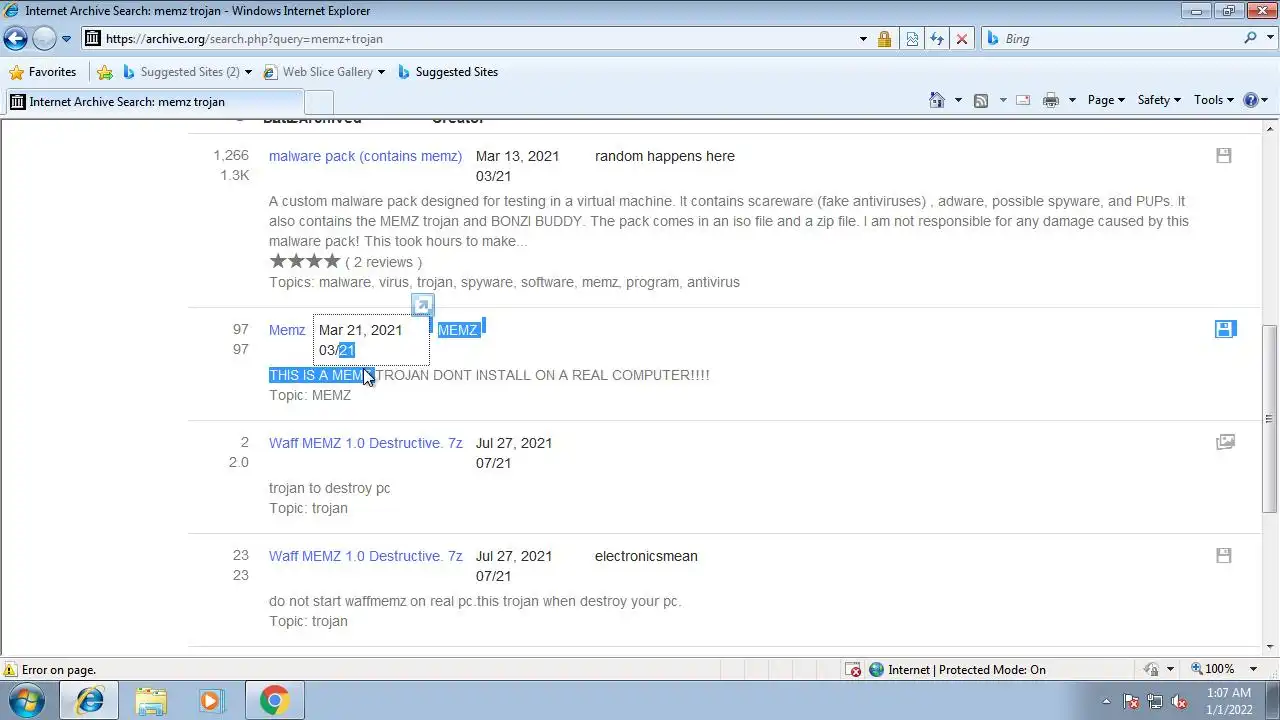1280x720 pixels.
Task: Open Google Chrome from the taskbar
Action: 274,701
